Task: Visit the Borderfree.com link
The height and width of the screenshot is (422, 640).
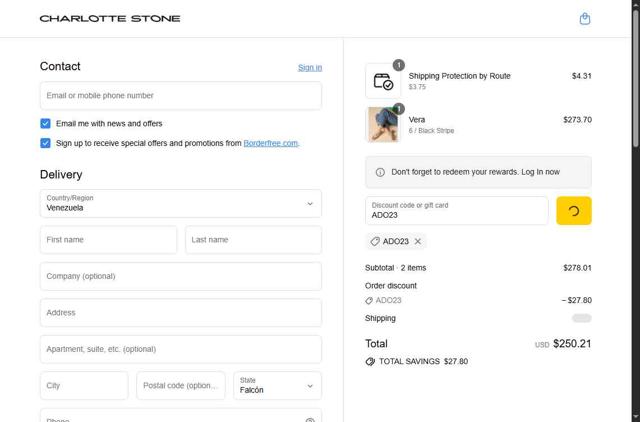Action: 271,143
